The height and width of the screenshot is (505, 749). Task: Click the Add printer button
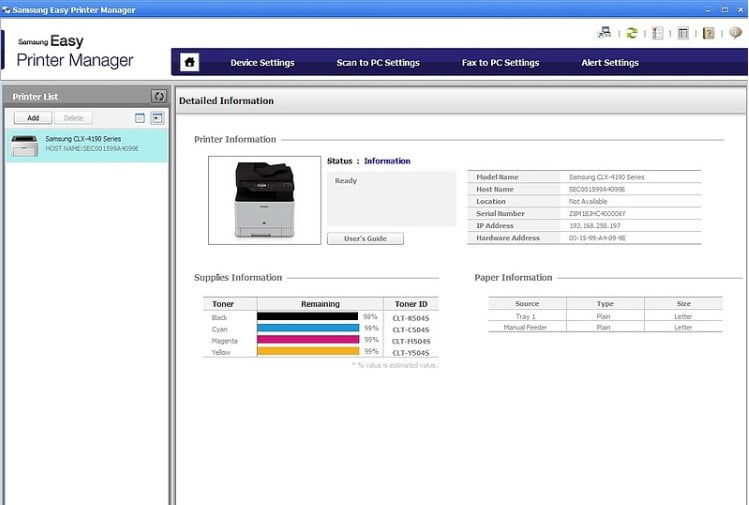(33, 118)
